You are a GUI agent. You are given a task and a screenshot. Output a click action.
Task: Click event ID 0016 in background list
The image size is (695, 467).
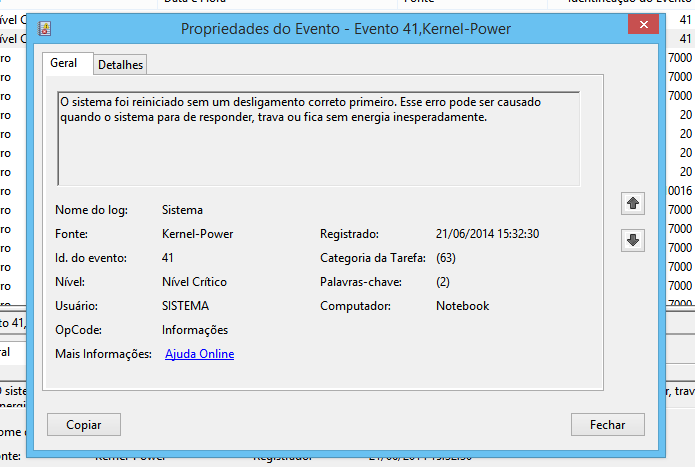pos(680,191)
